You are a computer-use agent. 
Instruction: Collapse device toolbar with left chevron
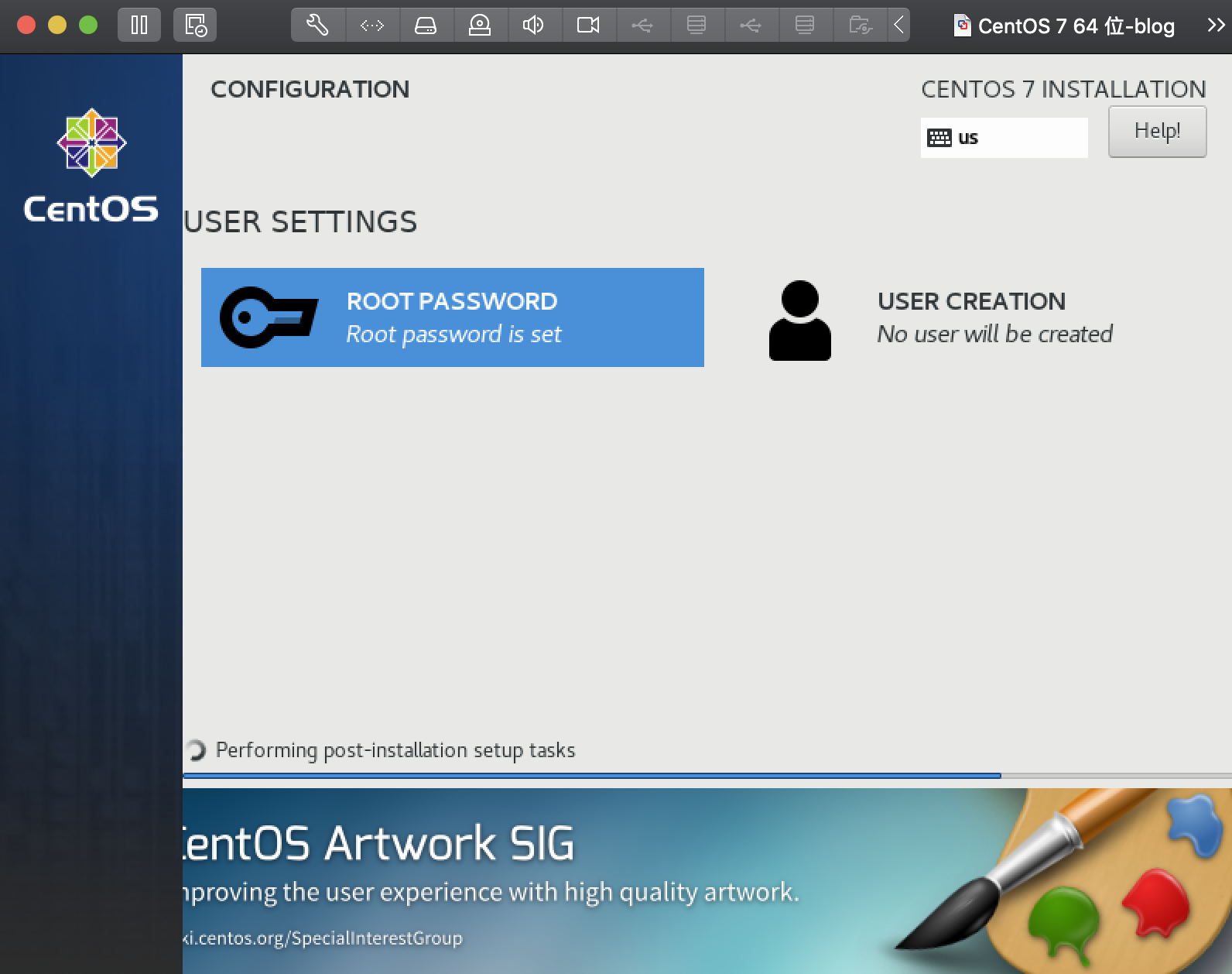(x=898, y=26)
